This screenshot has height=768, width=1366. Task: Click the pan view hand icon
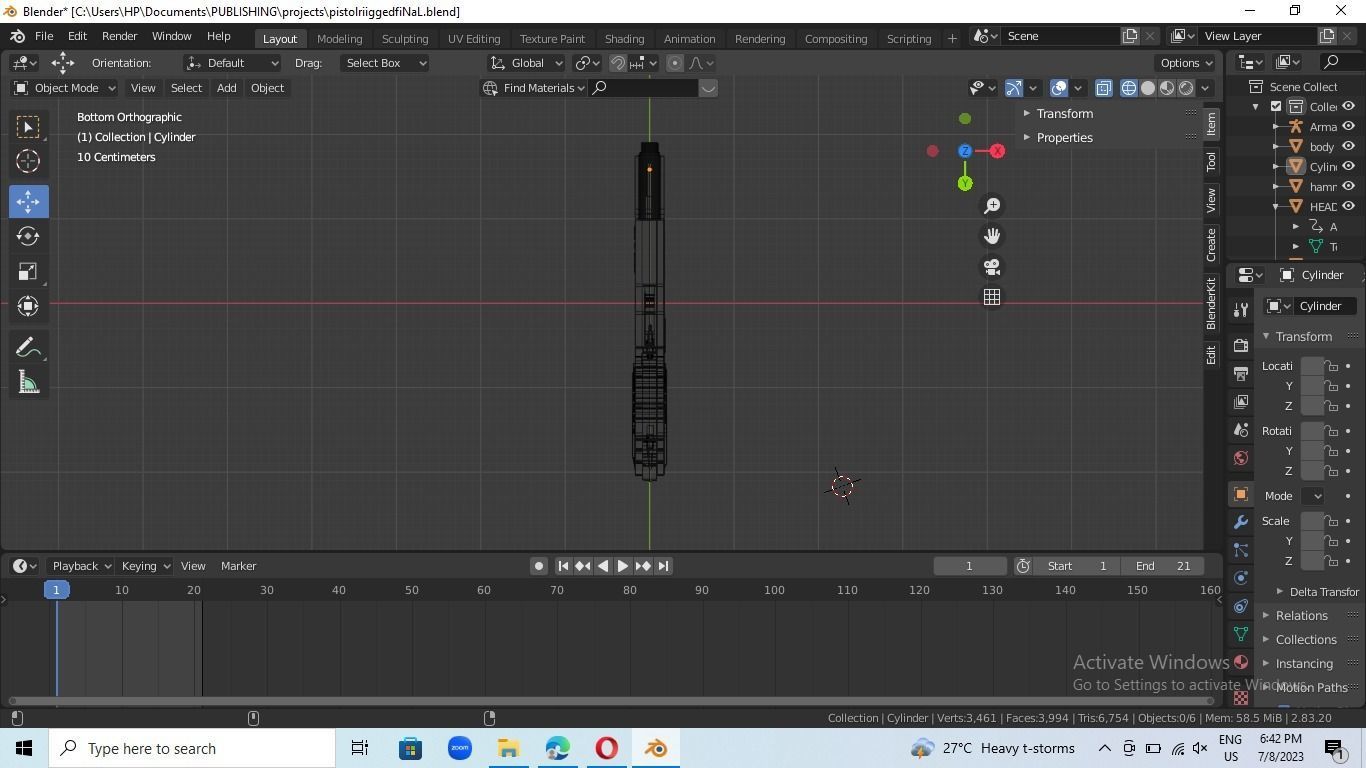[992, 236]
